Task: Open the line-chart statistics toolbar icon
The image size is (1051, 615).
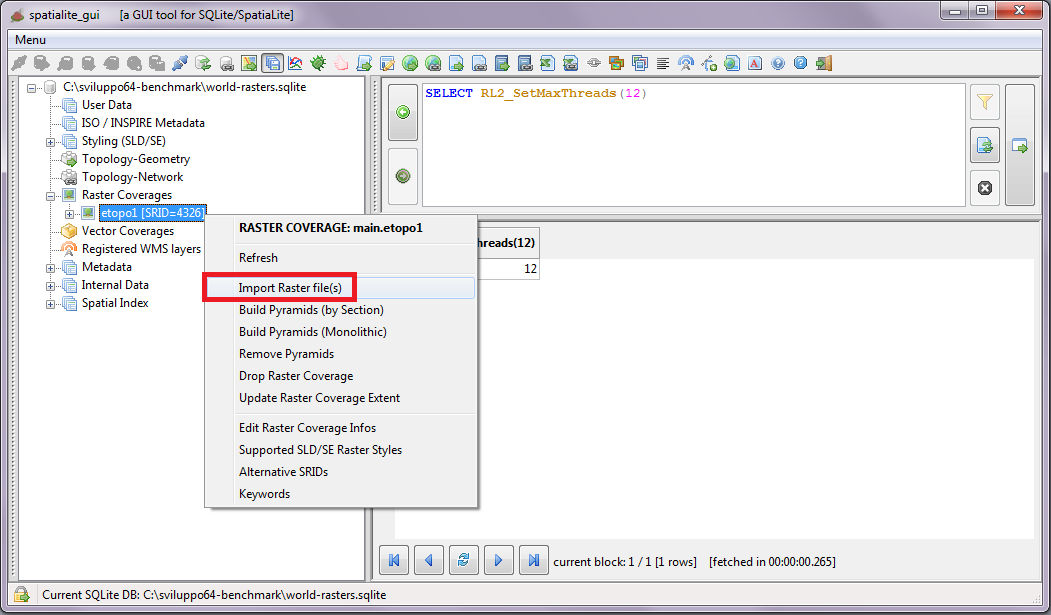Action: coord(295,63)
